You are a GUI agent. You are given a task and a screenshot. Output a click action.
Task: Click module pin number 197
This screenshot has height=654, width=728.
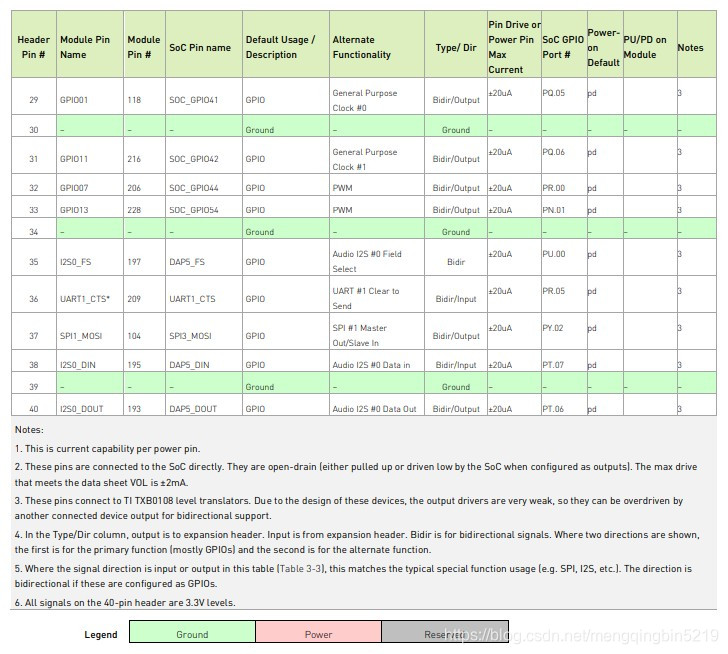coord(134,262)
